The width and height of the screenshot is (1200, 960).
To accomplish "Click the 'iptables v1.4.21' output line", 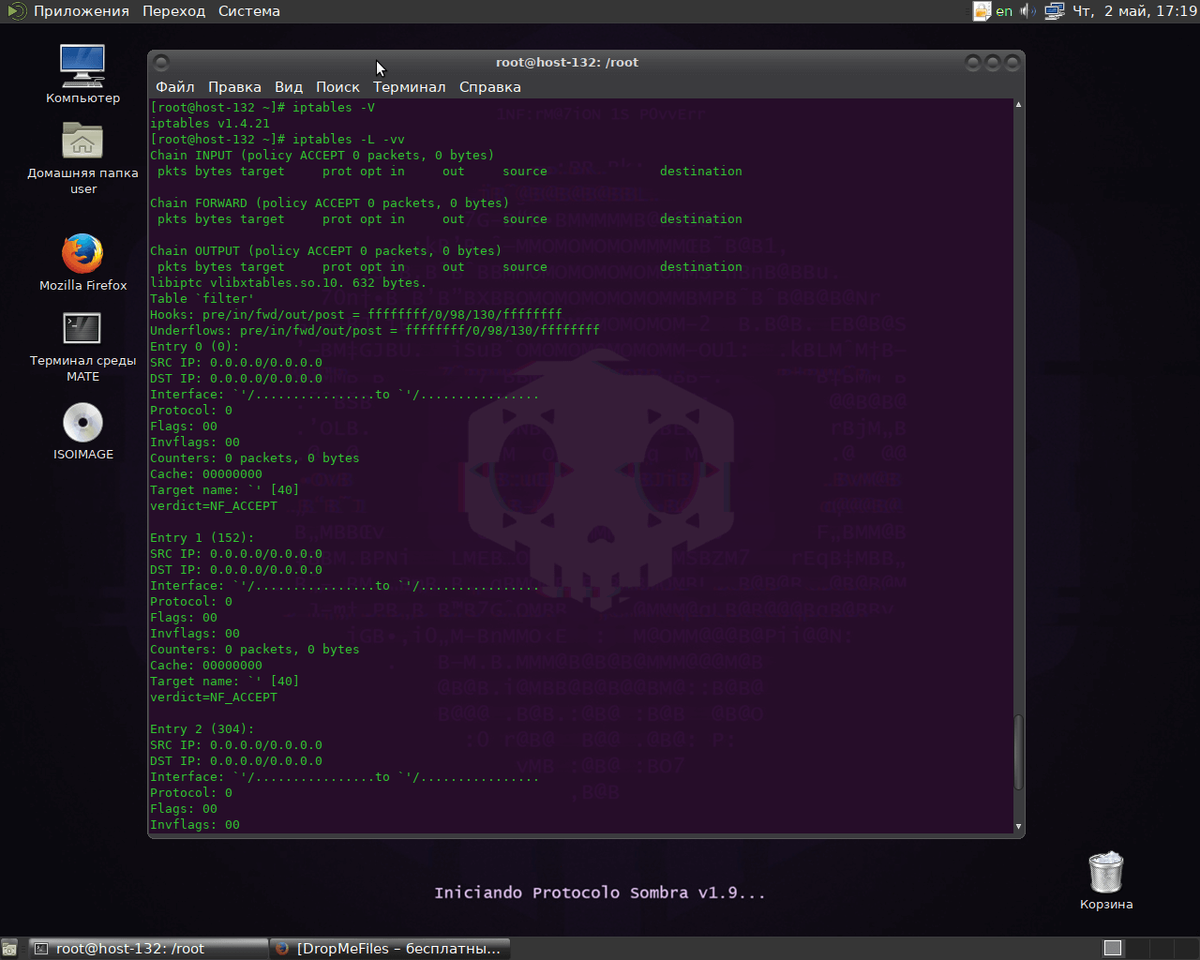I will (210, 123).
